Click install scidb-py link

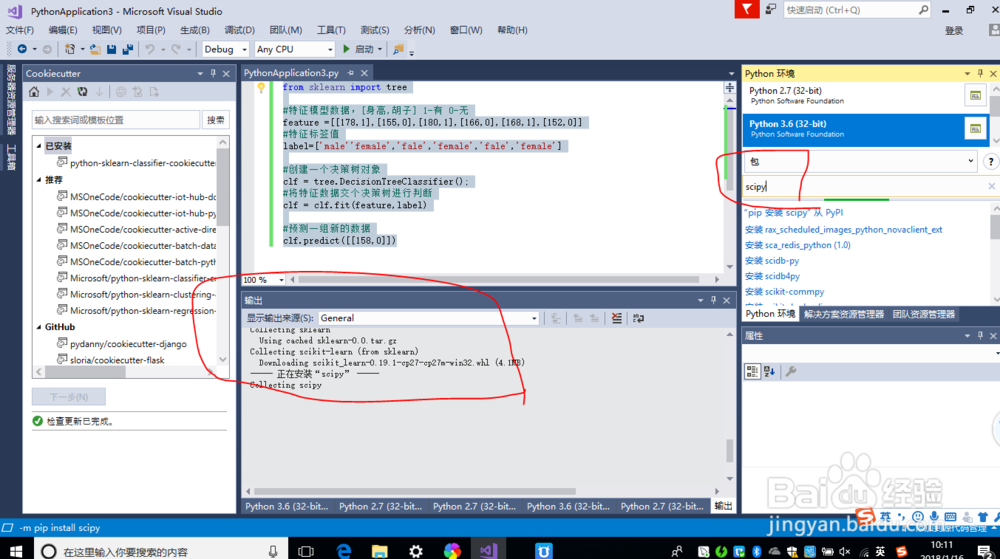pos(772,261)
